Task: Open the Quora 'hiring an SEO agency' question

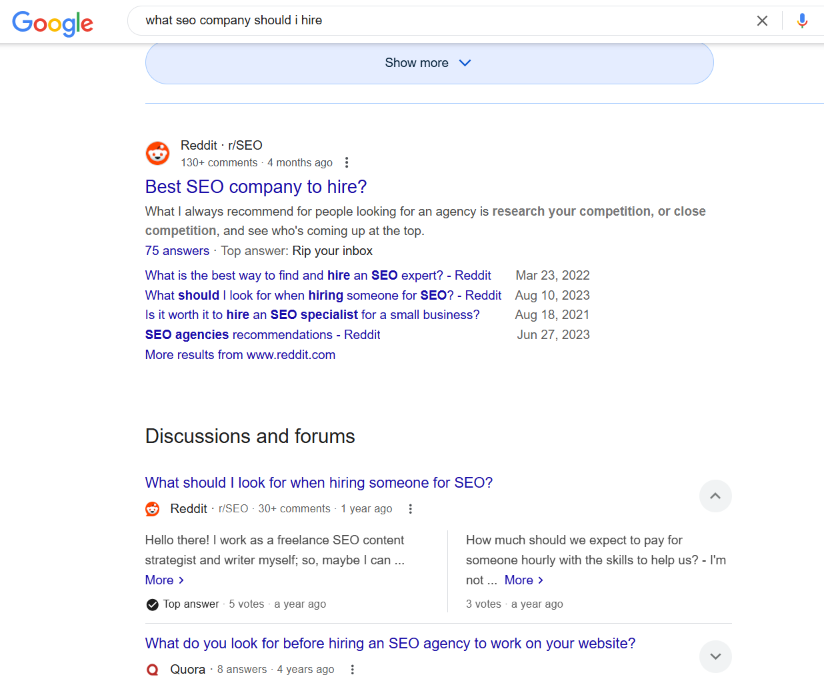Action: [x=390, y=644]
